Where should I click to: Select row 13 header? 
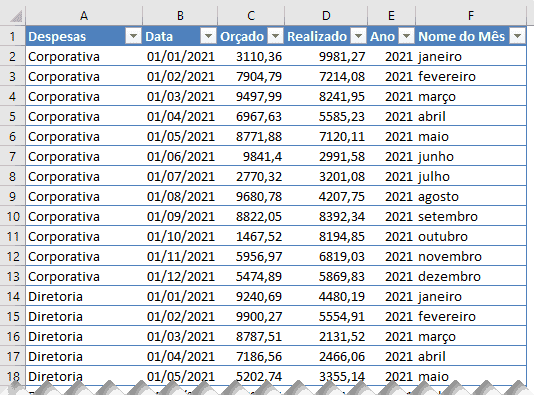[13, 276]
